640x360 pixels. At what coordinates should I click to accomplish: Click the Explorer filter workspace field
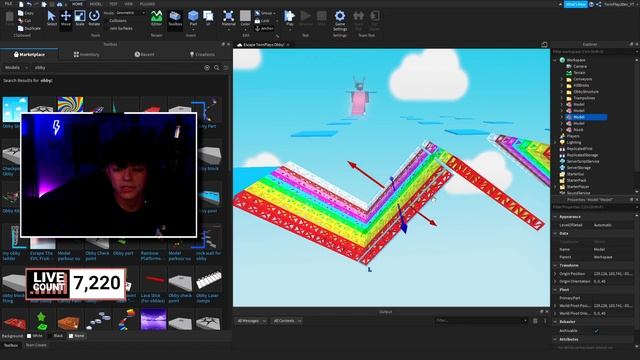click(x=594, y=52)
